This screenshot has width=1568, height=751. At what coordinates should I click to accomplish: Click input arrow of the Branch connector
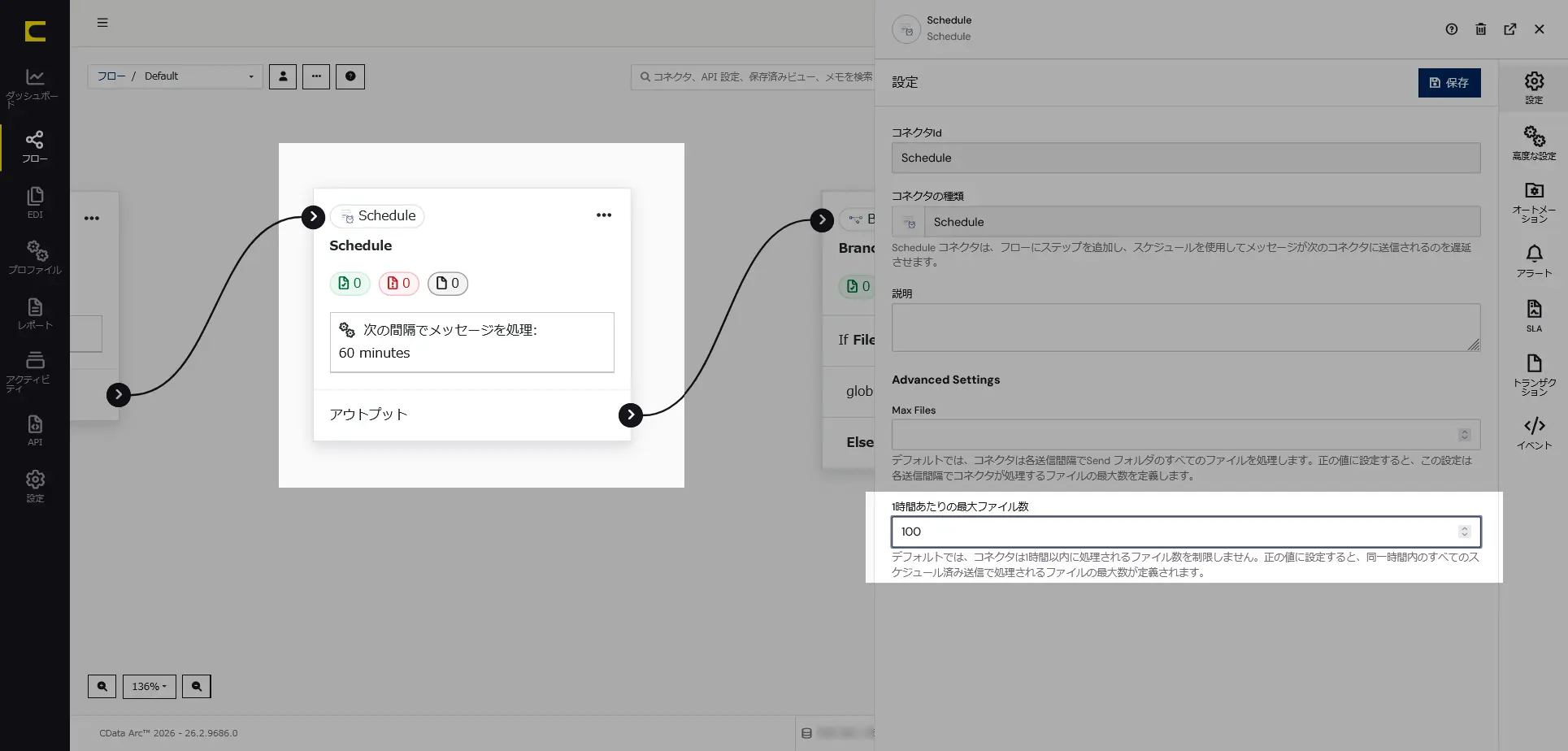pyautogui.click(x=822, y=219)
